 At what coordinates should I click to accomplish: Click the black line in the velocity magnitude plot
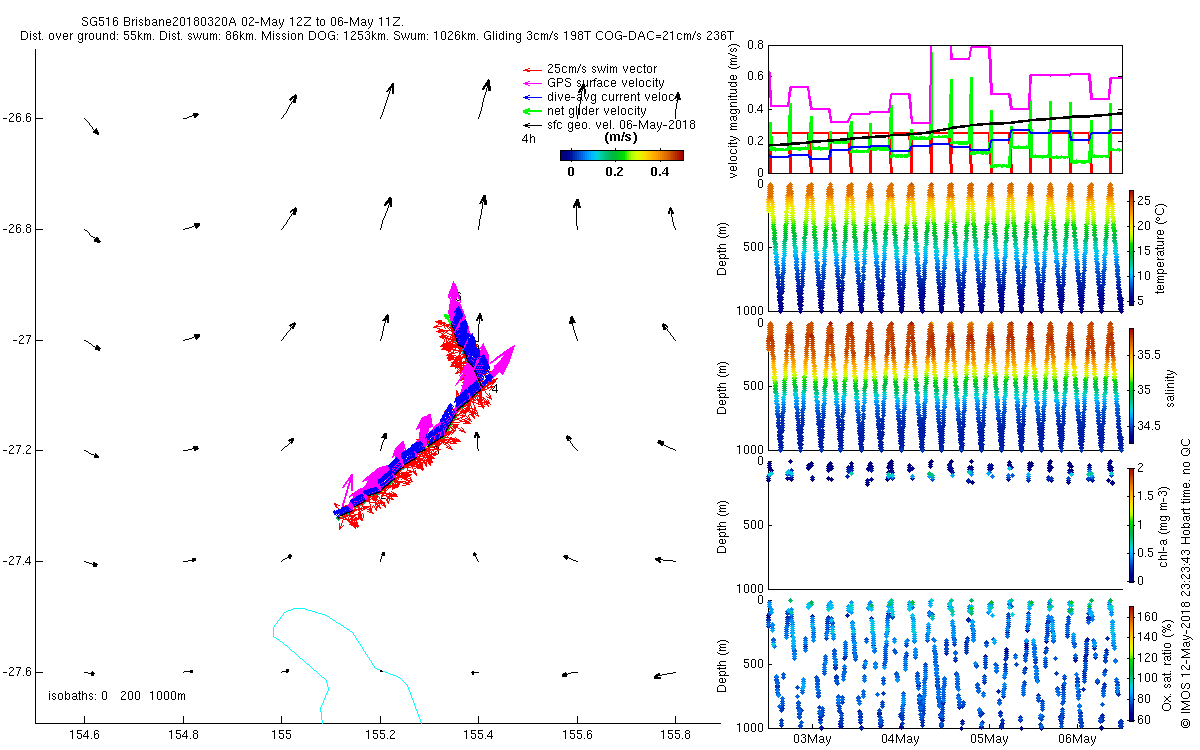click(945, 130)
